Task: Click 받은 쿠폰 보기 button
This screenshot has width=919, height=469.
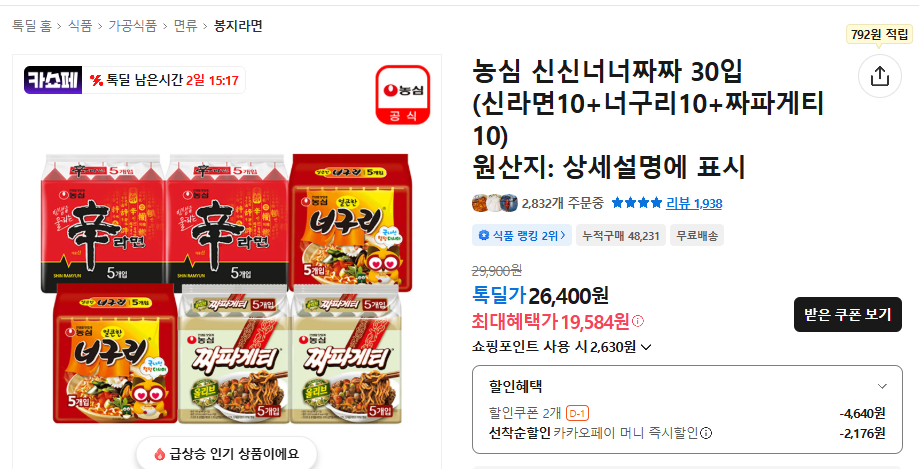Action: coord(847,315)
